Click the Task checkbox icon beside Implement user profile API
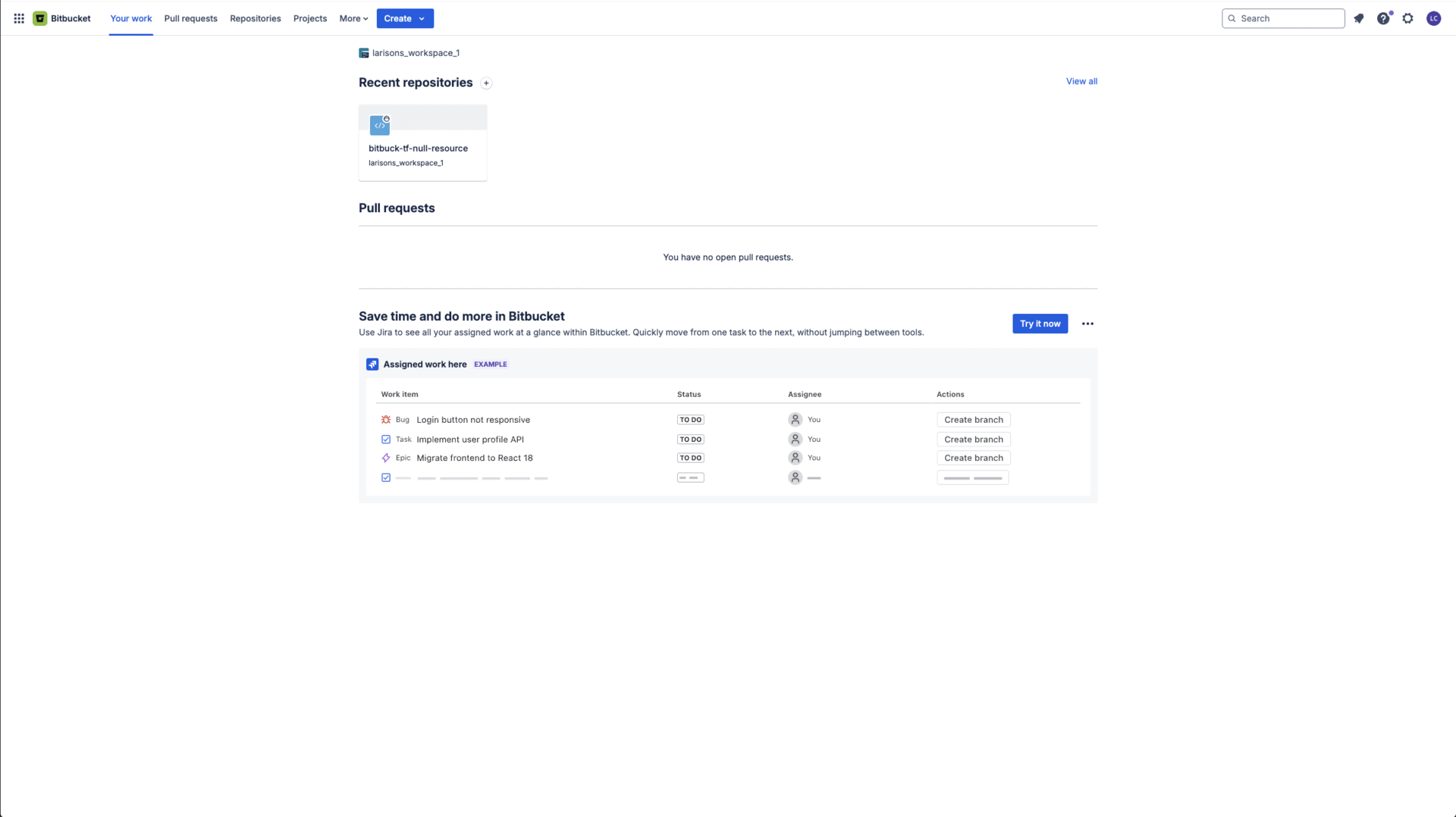 386,439
